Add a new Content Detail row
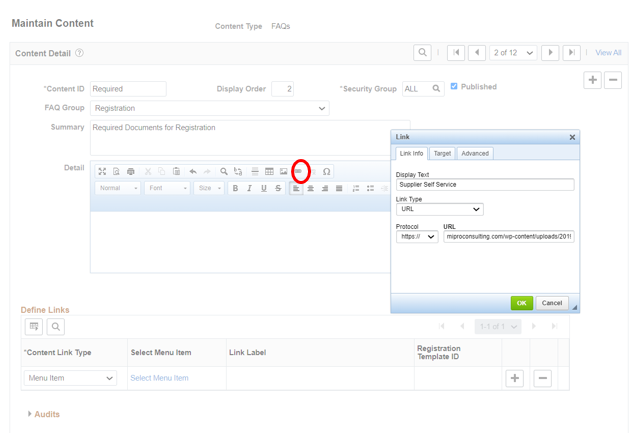 coord(592,80)
